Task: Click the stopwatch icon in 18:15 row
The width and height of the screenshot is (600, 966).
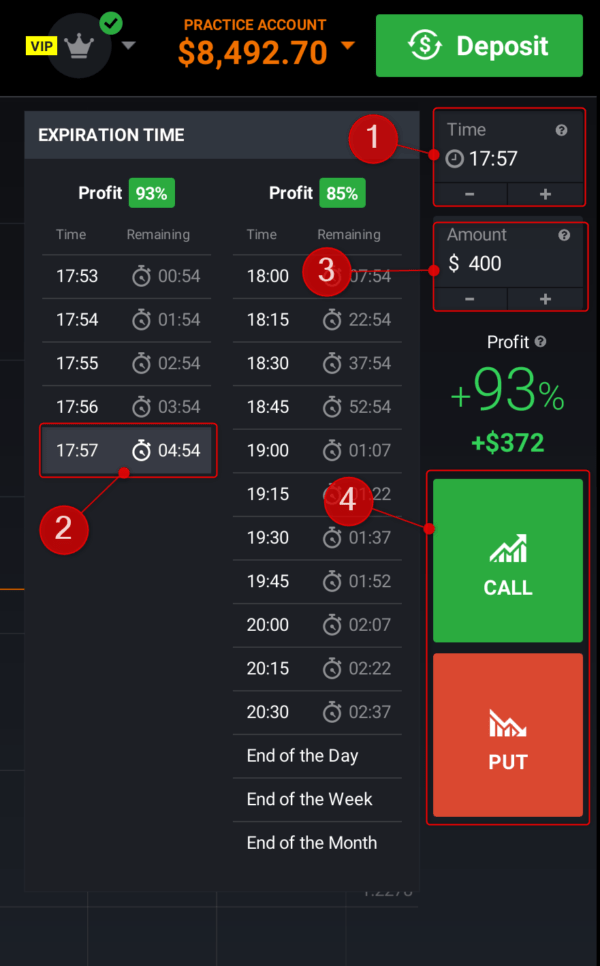Action: tap(332, 320)
